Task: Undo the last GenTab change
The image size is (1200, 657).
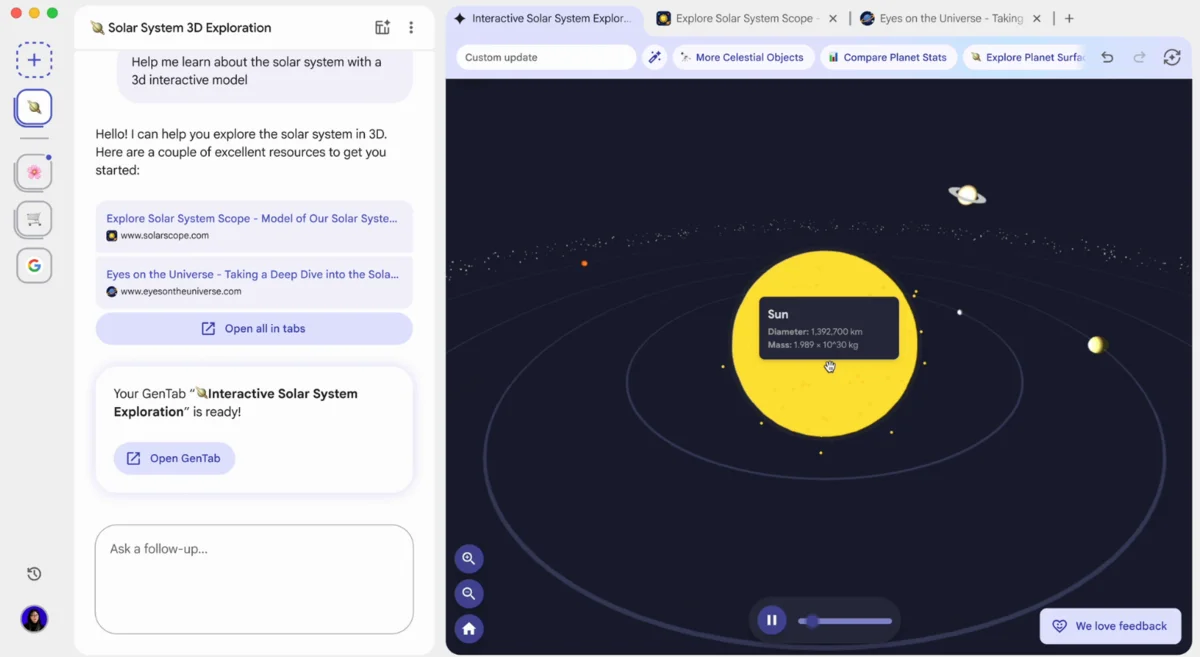Action: click(x=1107, y=57)
